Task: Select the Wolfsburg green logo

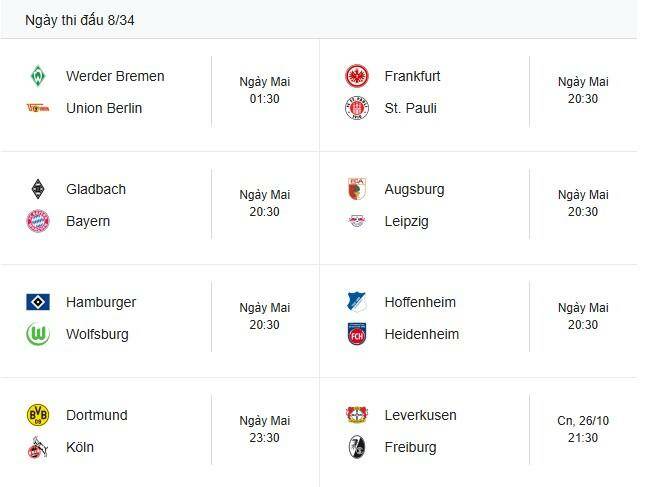Action: tap(38, 334)
